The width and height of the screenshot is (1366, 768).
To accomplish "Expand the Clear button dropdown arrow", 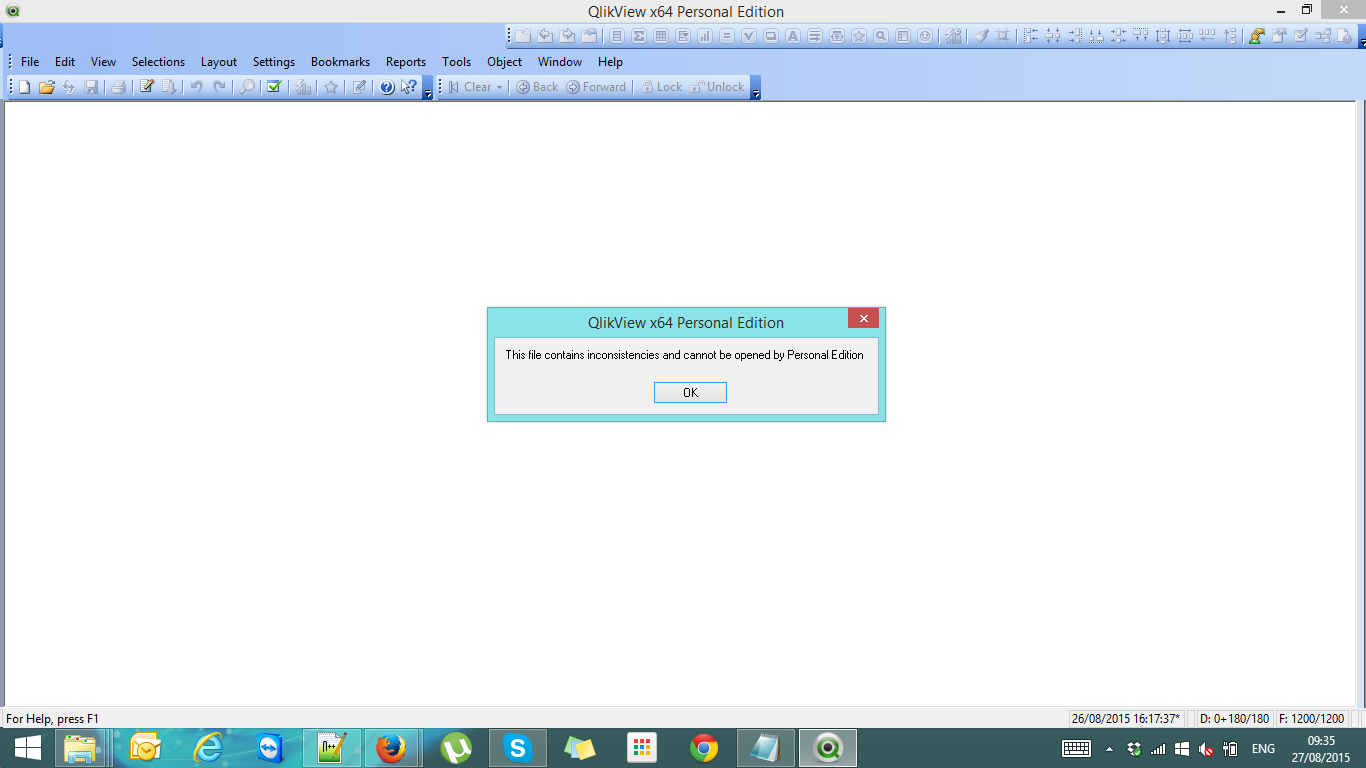I will pos(500,87).
